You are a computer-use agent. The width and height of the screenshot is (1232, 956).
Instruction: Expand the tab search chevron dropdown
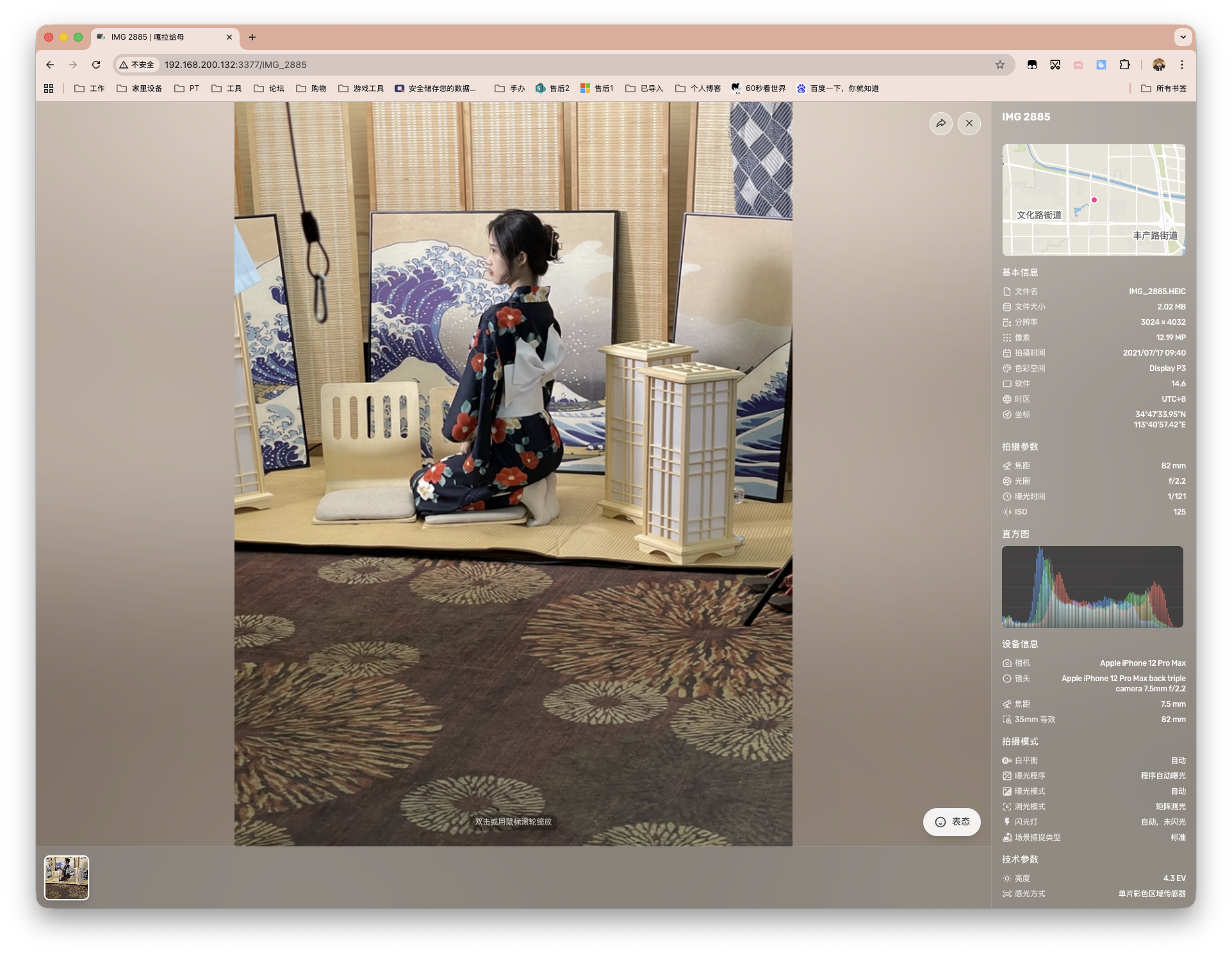[x=1183, y=37]
